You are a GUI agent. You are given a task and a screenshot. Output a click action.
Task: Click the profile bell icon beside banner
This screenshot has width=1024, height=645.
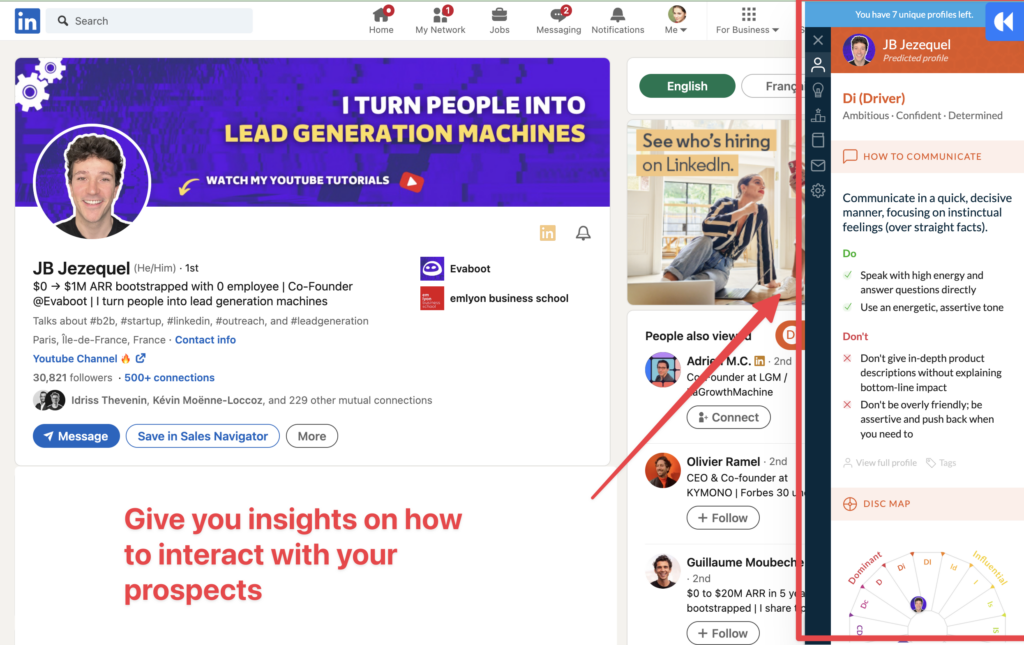[583, 233]
